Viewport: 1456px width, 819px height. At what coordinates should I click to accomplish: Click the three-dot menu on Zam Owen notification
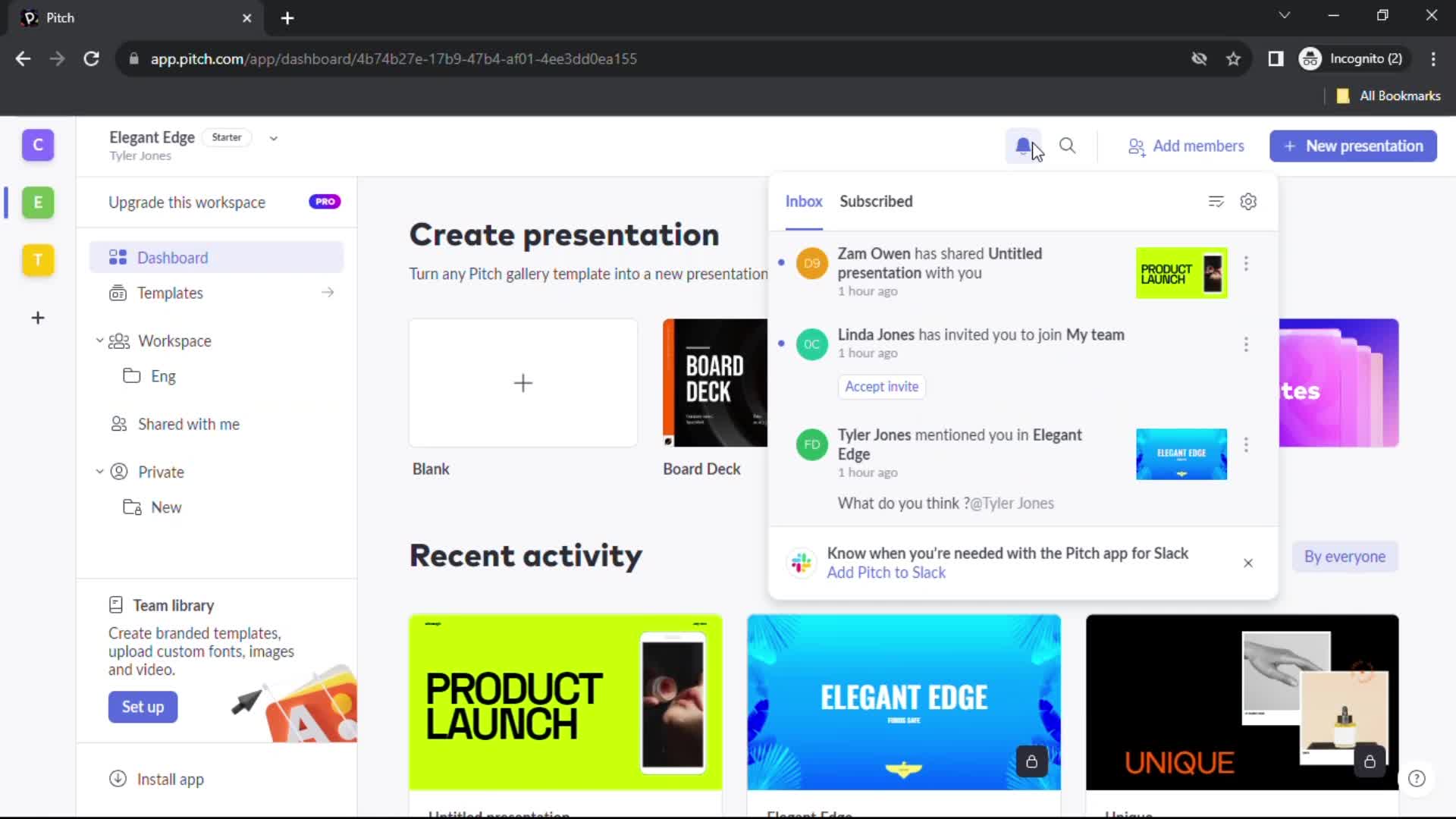click(x=1246, y=262)
